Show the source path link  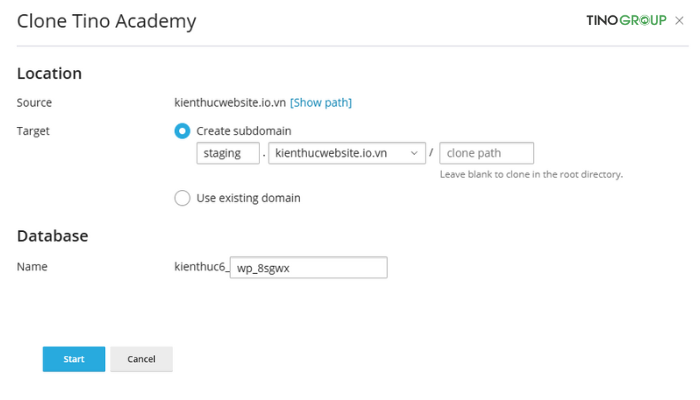[321, 103]
